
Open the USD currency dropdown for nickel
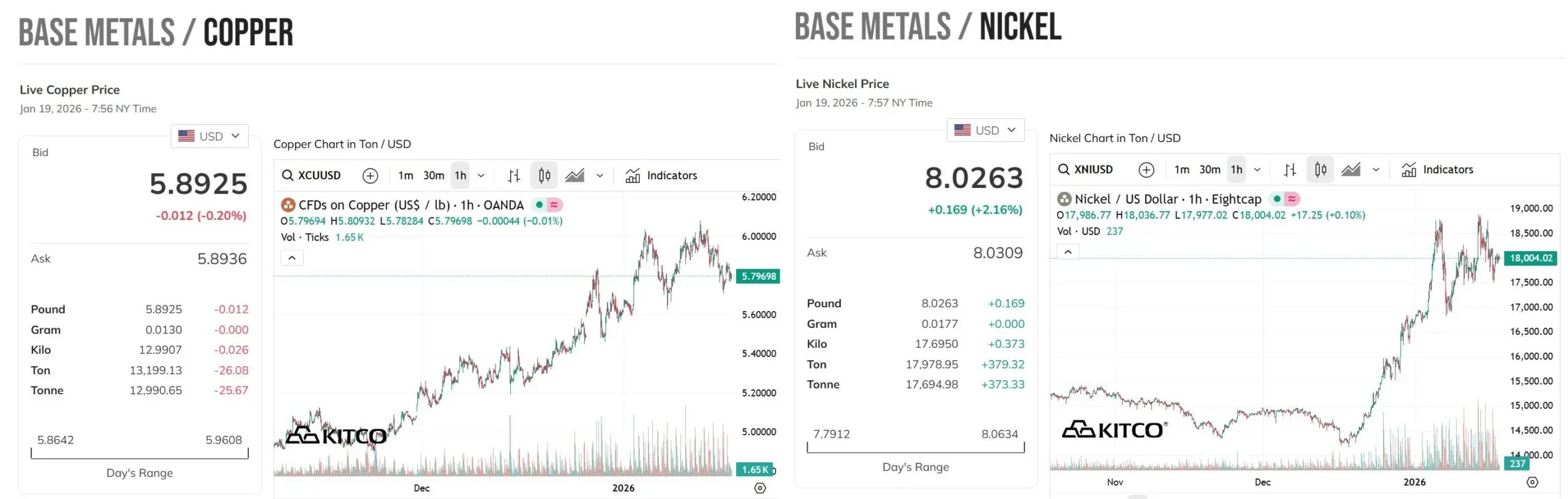(986, 130)
